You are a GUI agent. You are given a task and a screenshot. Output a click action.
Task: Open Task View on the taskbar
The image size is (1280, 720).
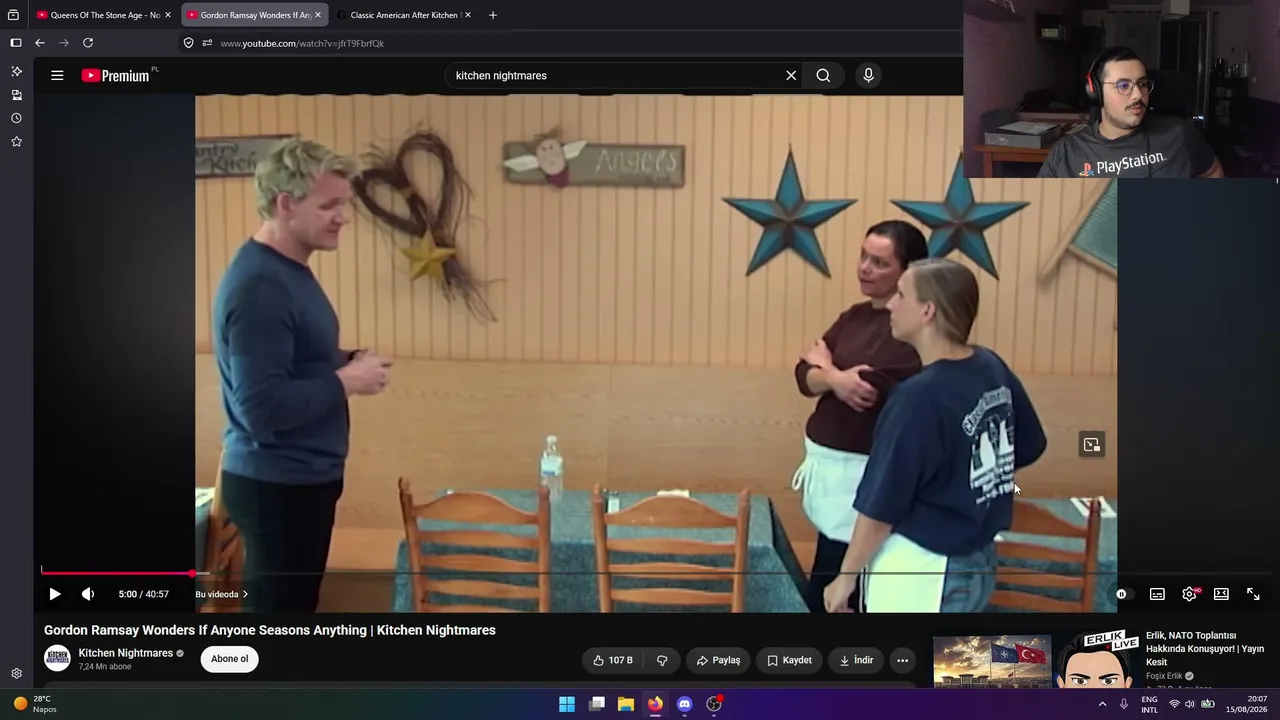point(597,704)
